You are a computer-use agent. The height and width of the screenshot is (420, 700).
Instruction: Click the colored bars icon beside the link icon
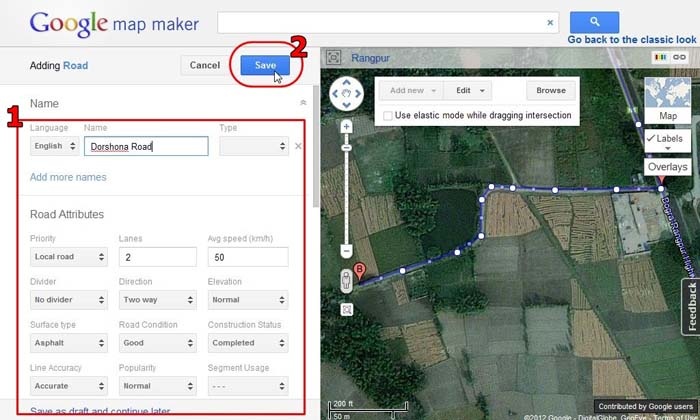pos(661,57)
